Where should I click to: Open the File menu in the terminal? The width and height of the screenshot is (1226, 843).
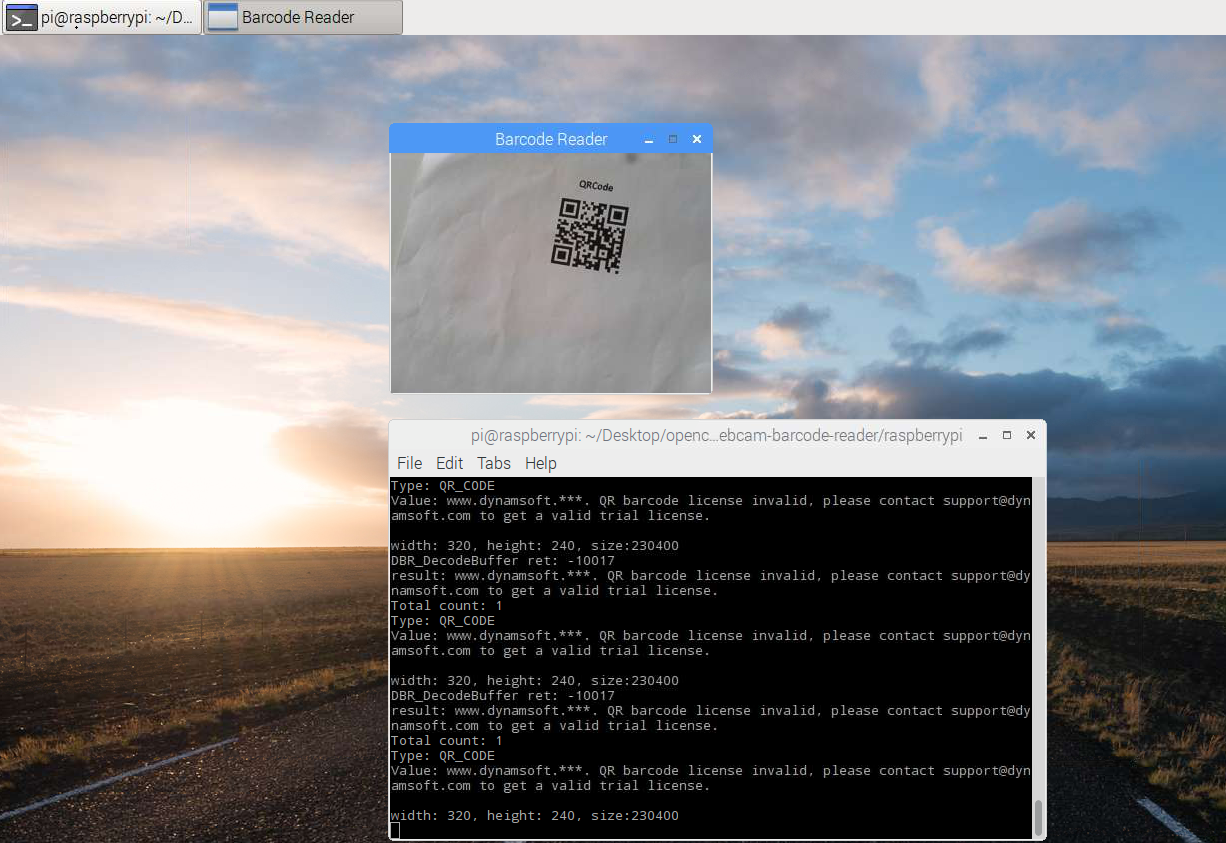409,463
